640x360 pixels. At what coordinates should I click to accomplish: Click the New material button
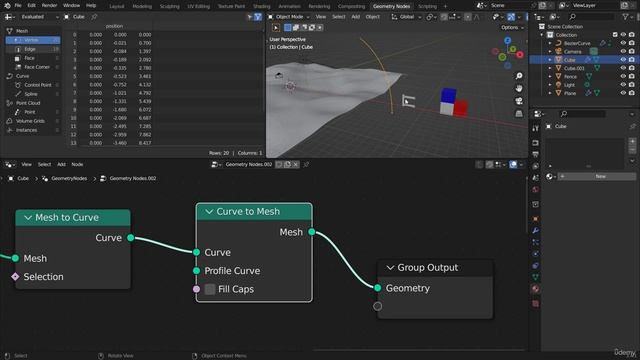pos(597,176)
